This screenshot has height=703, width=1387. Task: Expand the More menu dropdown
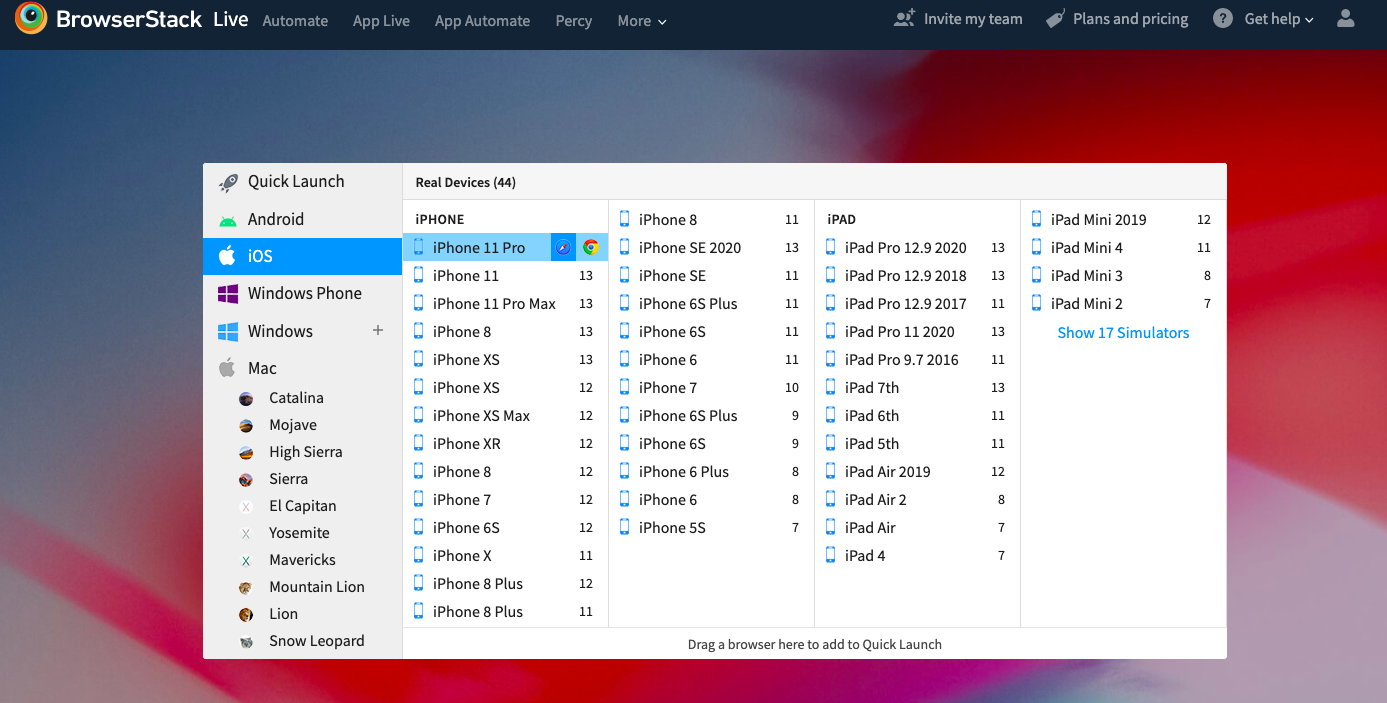point(642,20)
